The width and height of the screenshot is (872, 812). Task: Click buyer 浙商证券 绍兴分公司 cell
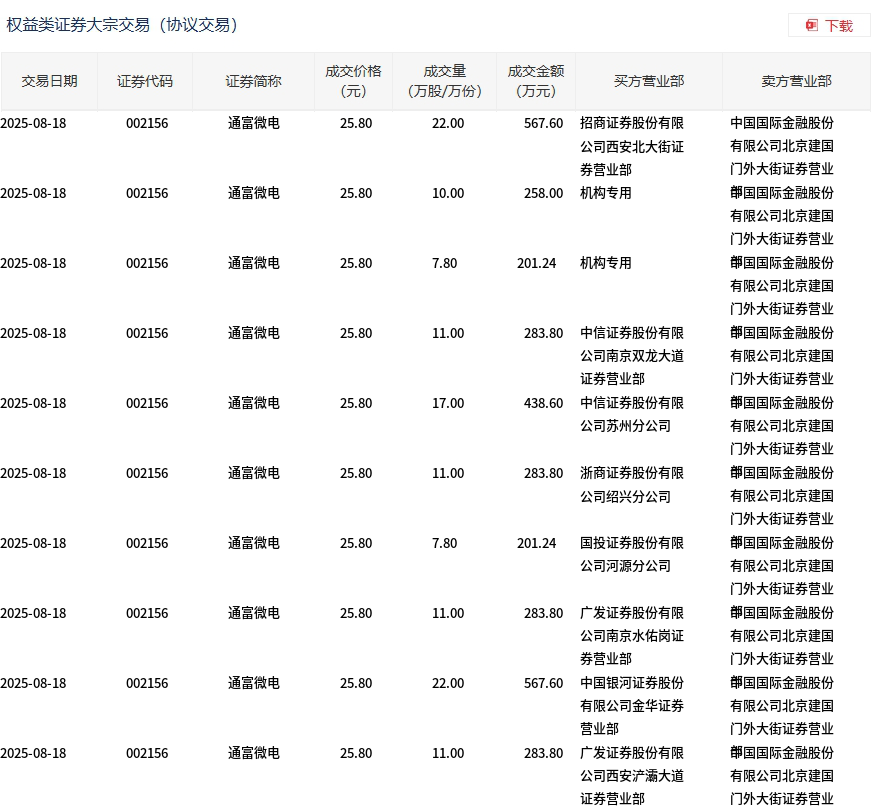(x=632, y=484)
